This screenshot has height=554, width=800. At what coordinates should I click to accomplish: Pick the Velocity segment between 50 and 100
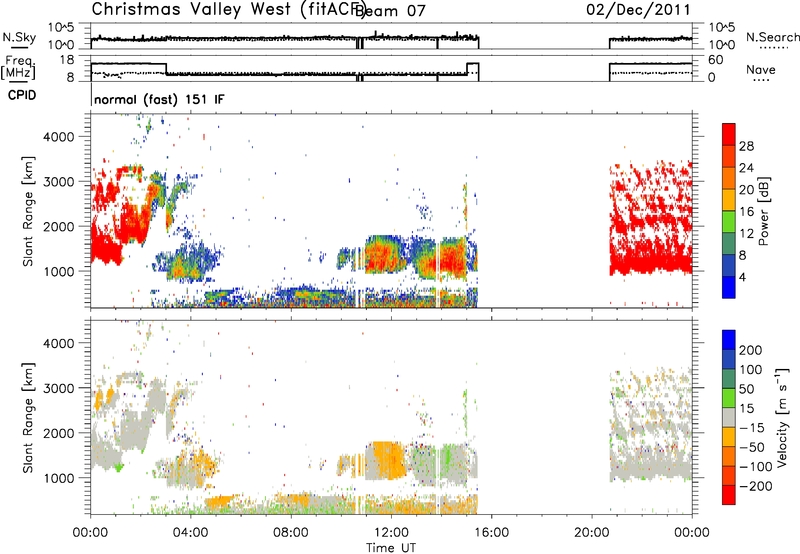pos(729,379)
